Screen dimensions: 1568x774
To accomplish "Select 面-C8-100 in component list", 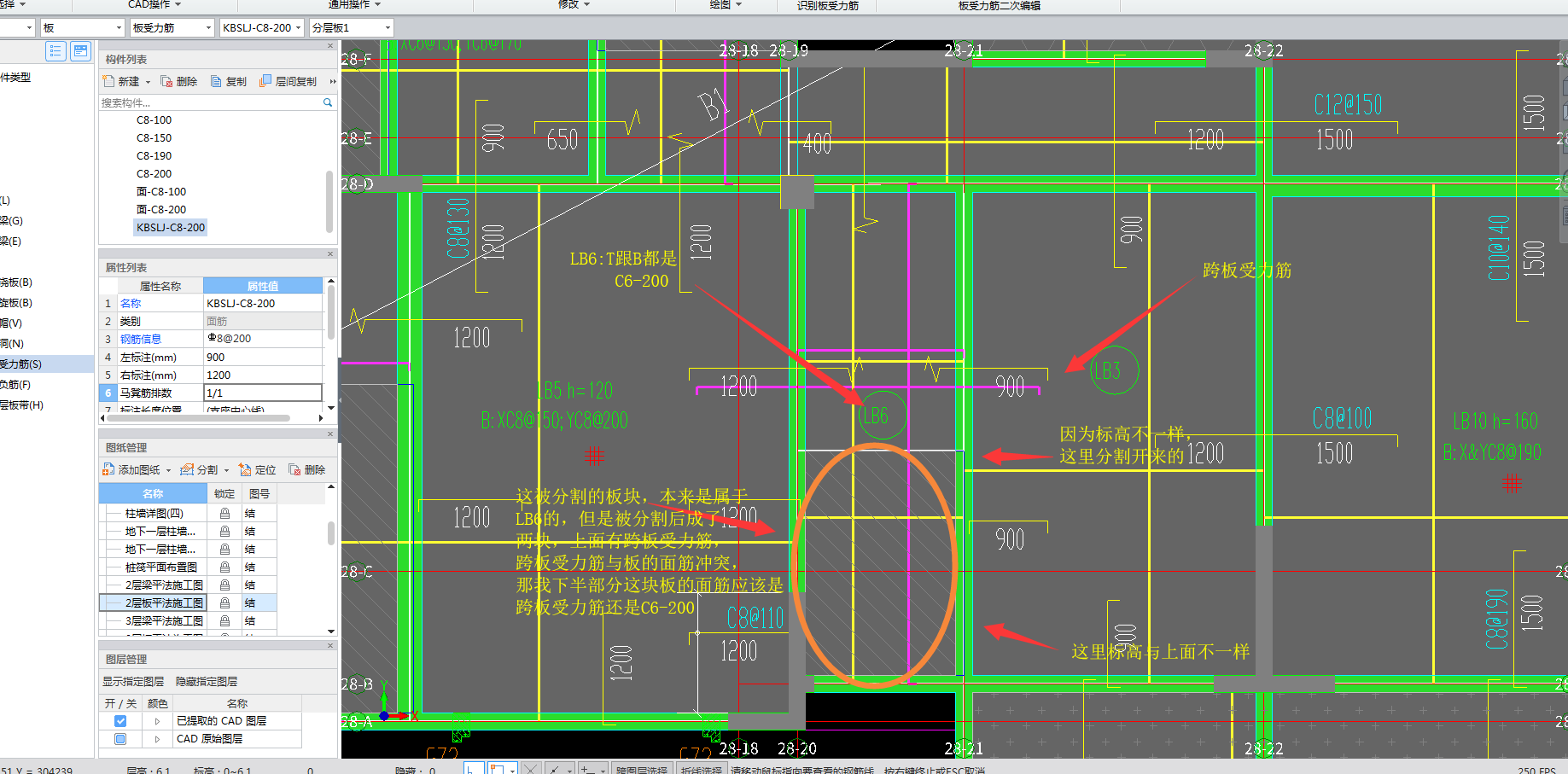I will point(161,192).
